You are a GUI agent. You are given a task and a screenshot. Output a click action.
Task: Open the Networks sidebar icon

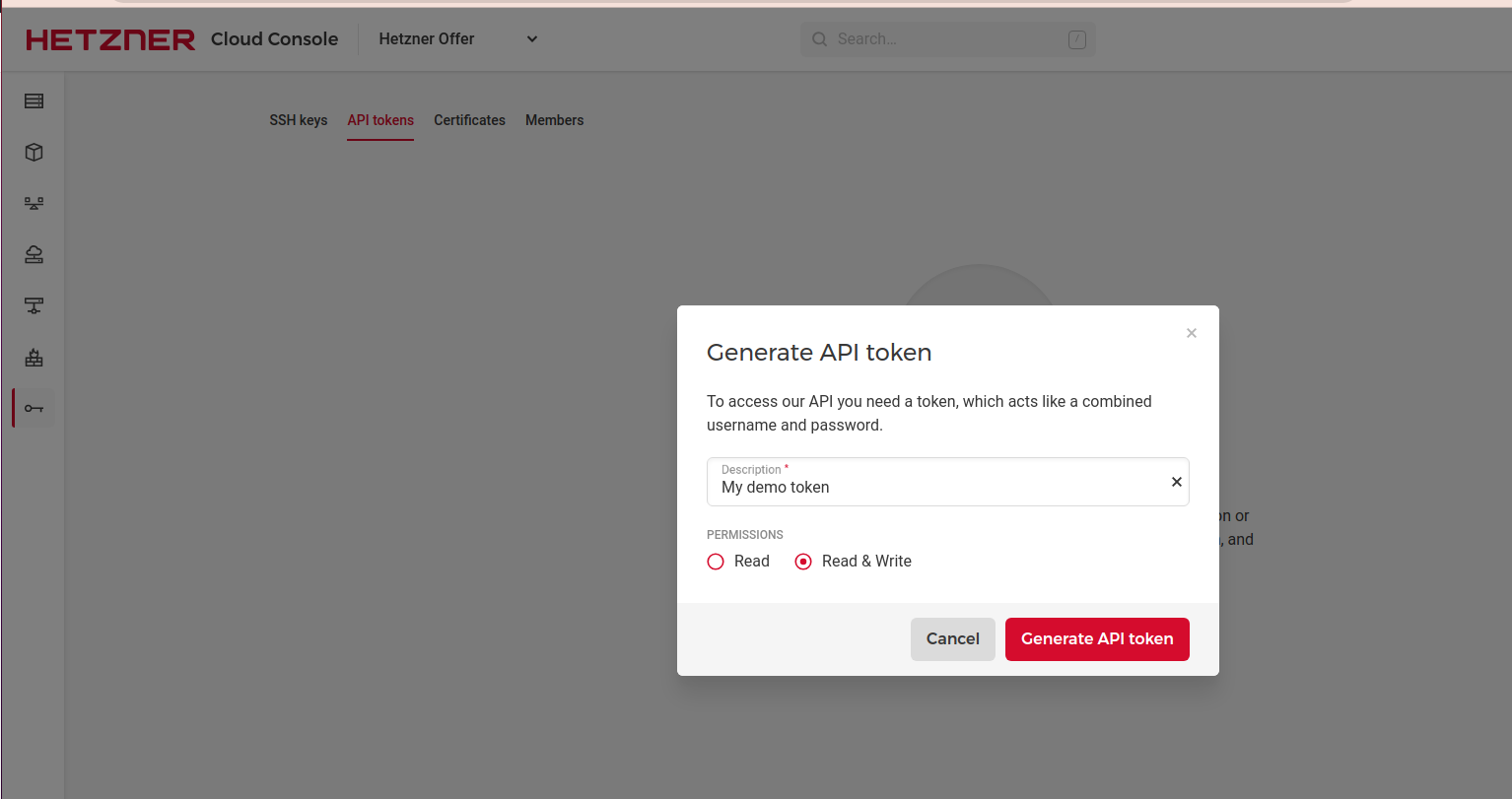coord(34,305)
